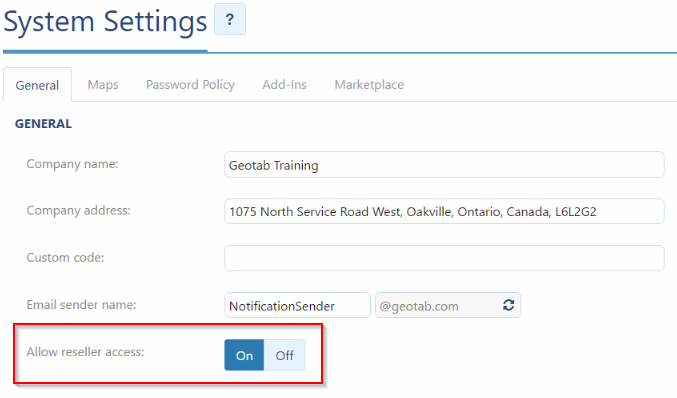This screenshot has width=677, height=398.
Task: Open the Maps tab
Action: tap(103, 85)
